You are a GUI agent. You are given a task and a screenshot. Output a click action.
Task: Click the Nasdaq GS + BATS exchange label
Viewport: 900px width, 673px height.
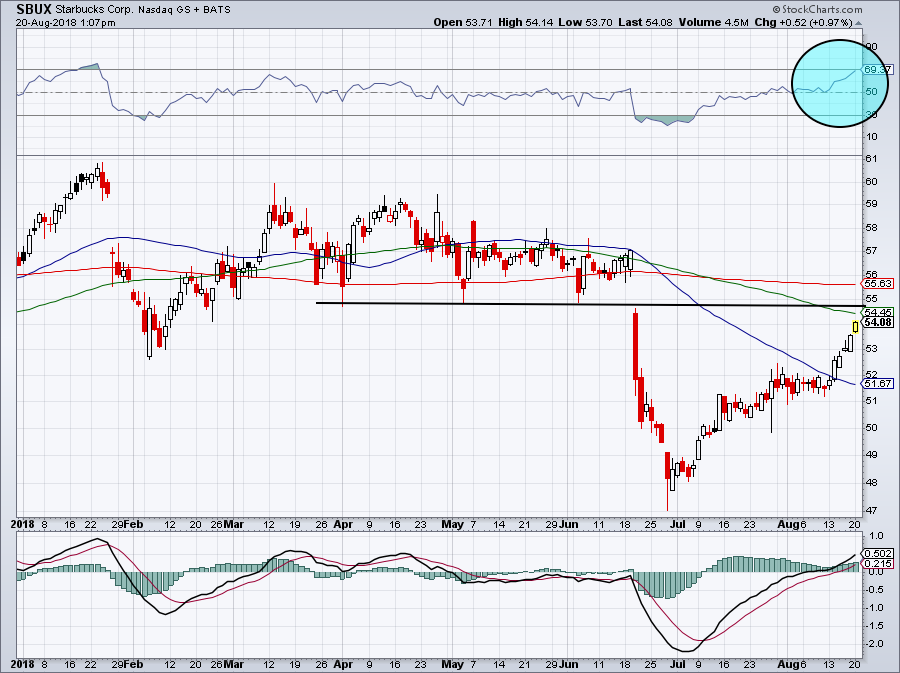(x=184, y=10)
